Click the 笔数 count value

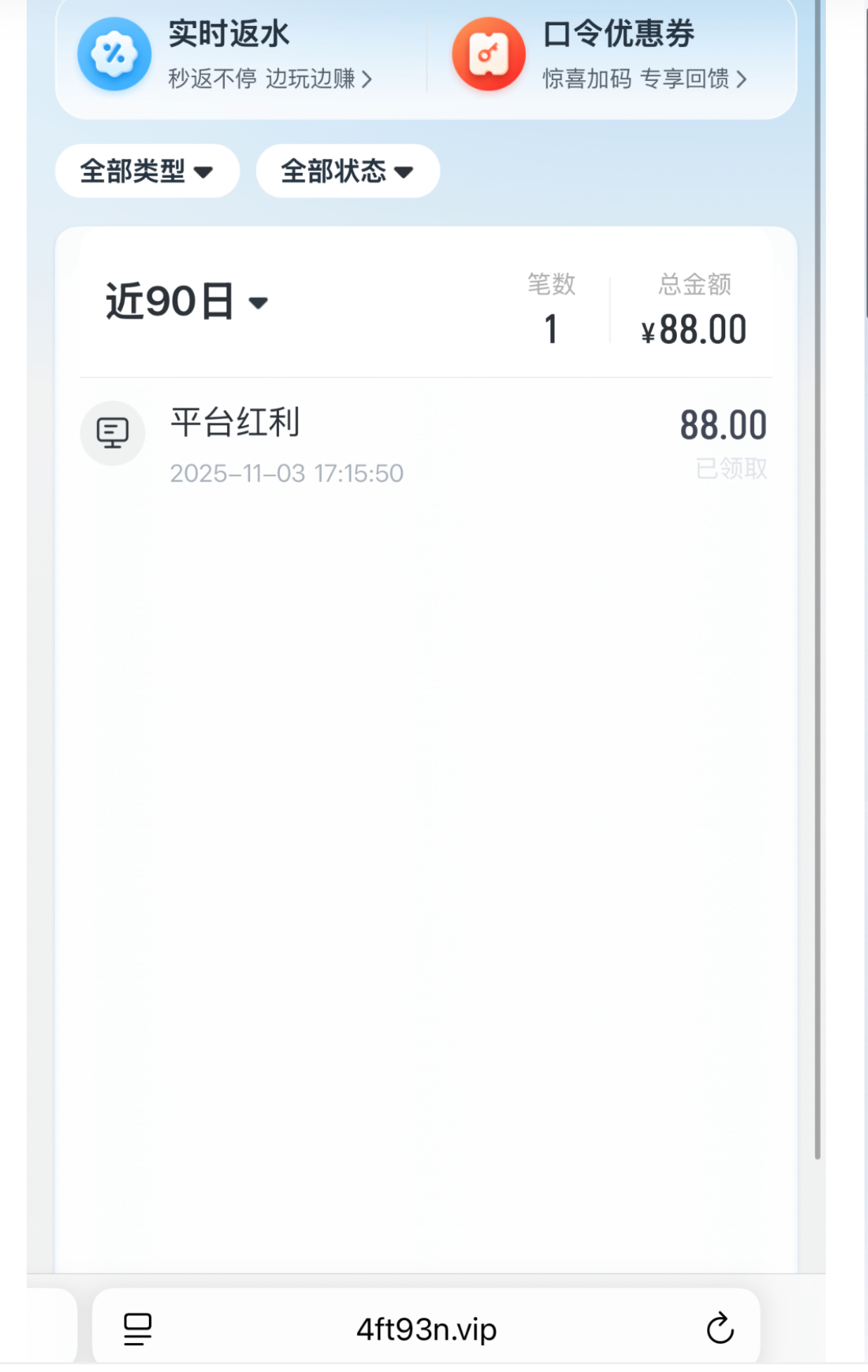point(551,329)
